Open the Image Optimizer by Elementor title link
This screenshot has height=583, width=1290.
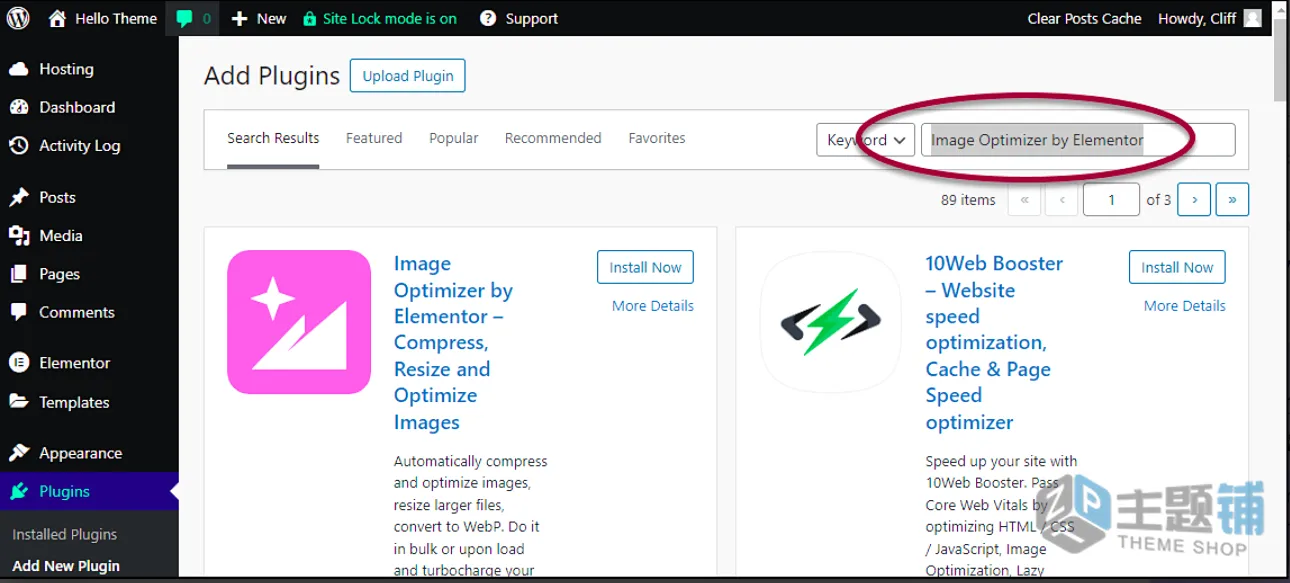point(454,342)
